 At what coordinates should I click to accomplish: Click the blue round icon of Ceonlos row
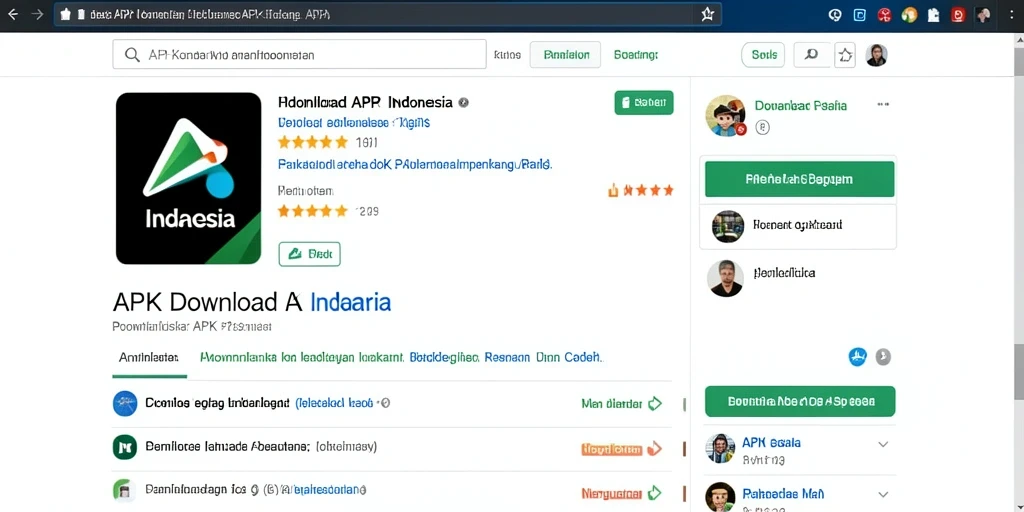tap(125, 404)
